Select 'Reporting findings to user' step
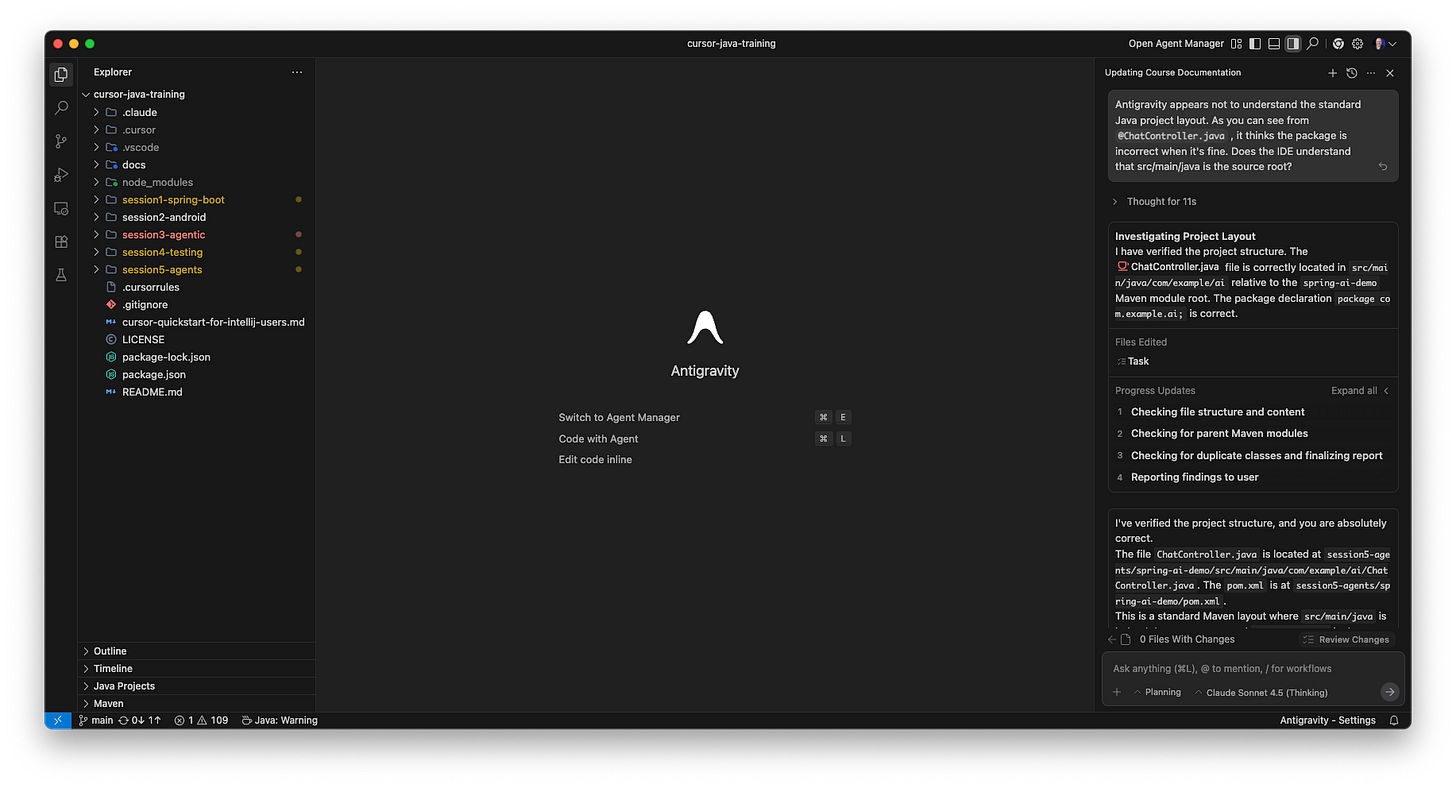 point(1194,477)
